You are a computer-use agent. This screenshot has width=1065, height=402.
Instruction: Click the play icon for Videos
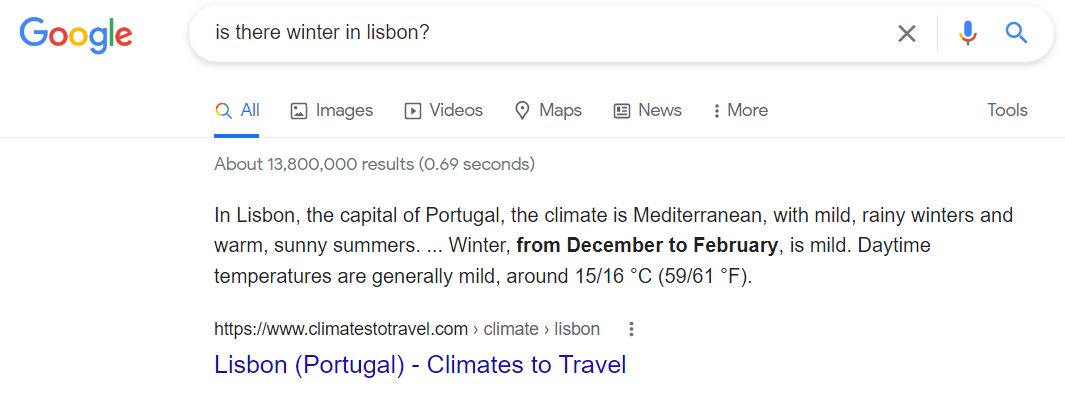412,111
